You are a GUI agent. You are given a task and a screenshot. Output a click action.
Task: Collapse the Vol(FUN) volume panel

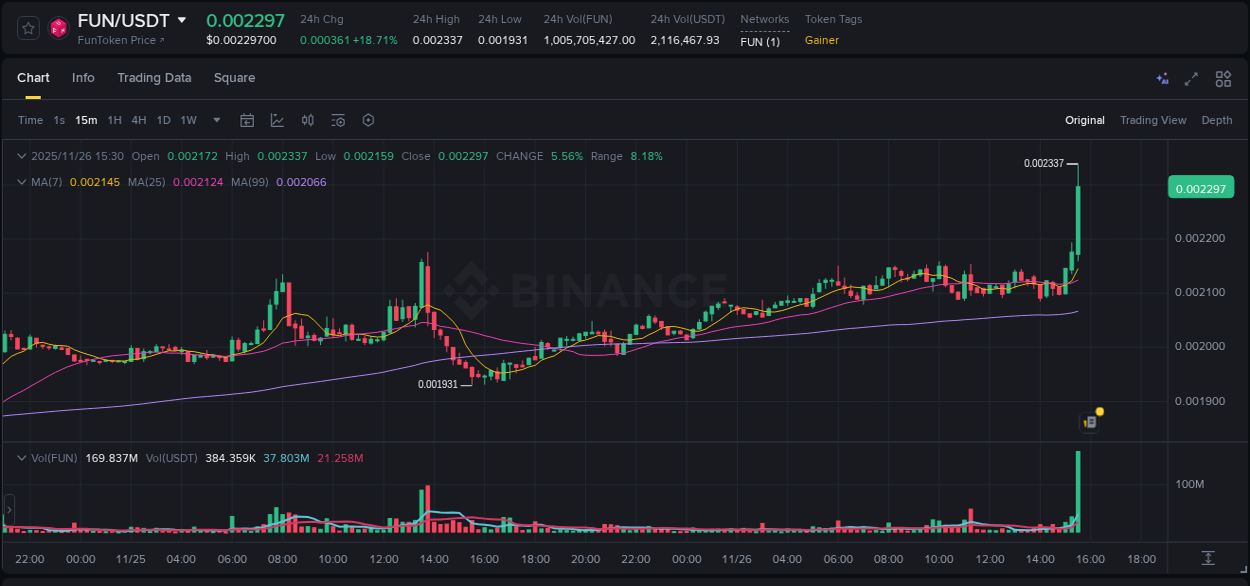[22, 457]
